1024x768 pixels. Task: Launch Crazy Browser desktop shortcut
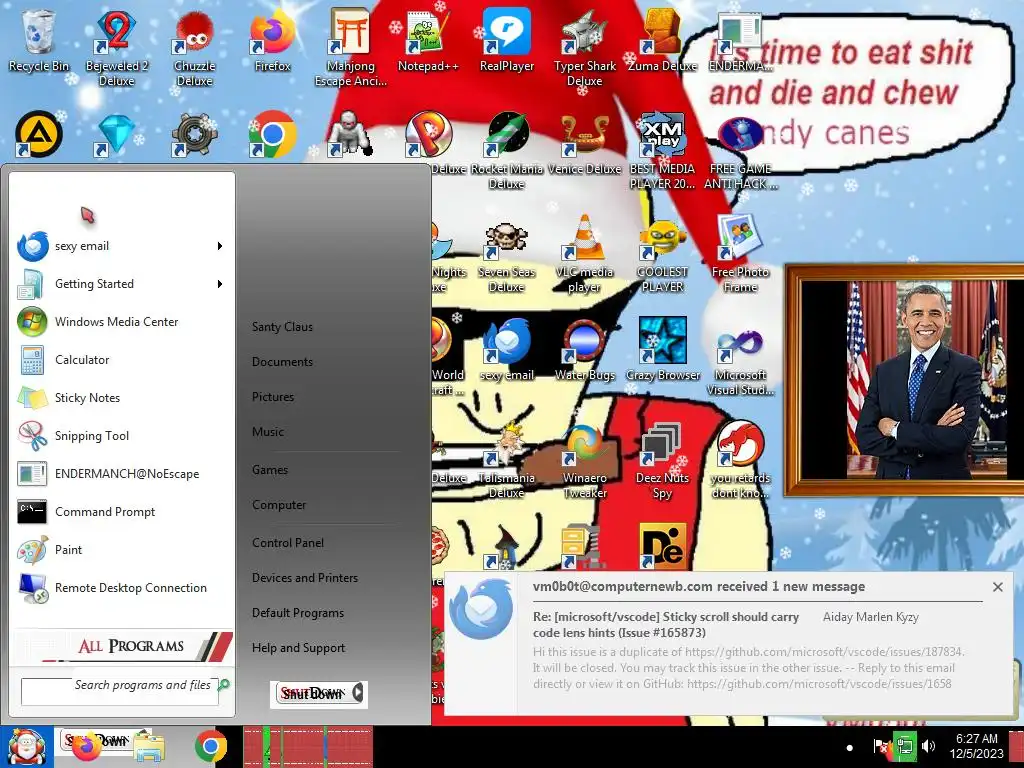coord(662,350)
